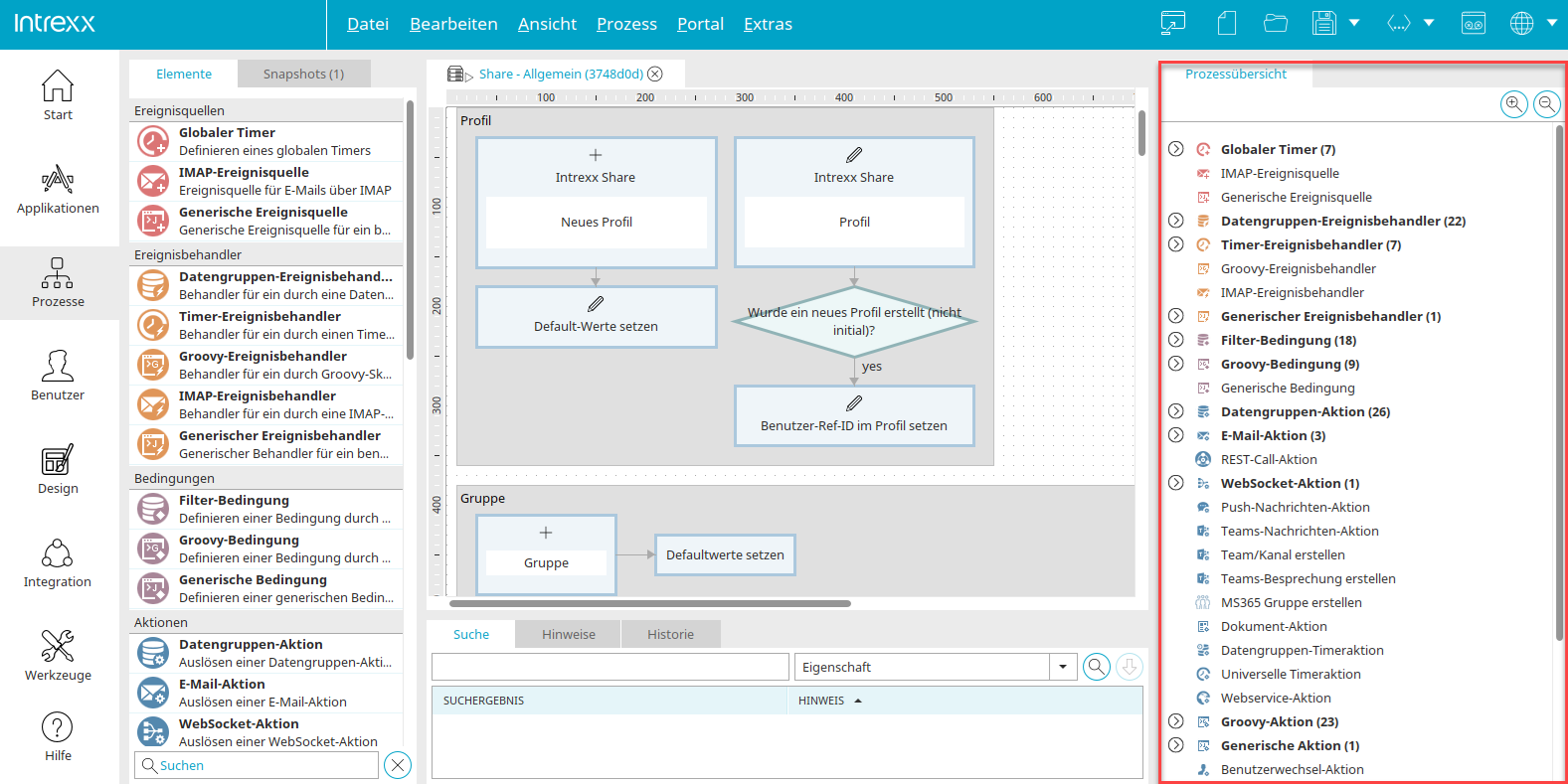Open the Eigenschaft dropdown
This screenshot has width=1568, height=784.
[1063, 667]
